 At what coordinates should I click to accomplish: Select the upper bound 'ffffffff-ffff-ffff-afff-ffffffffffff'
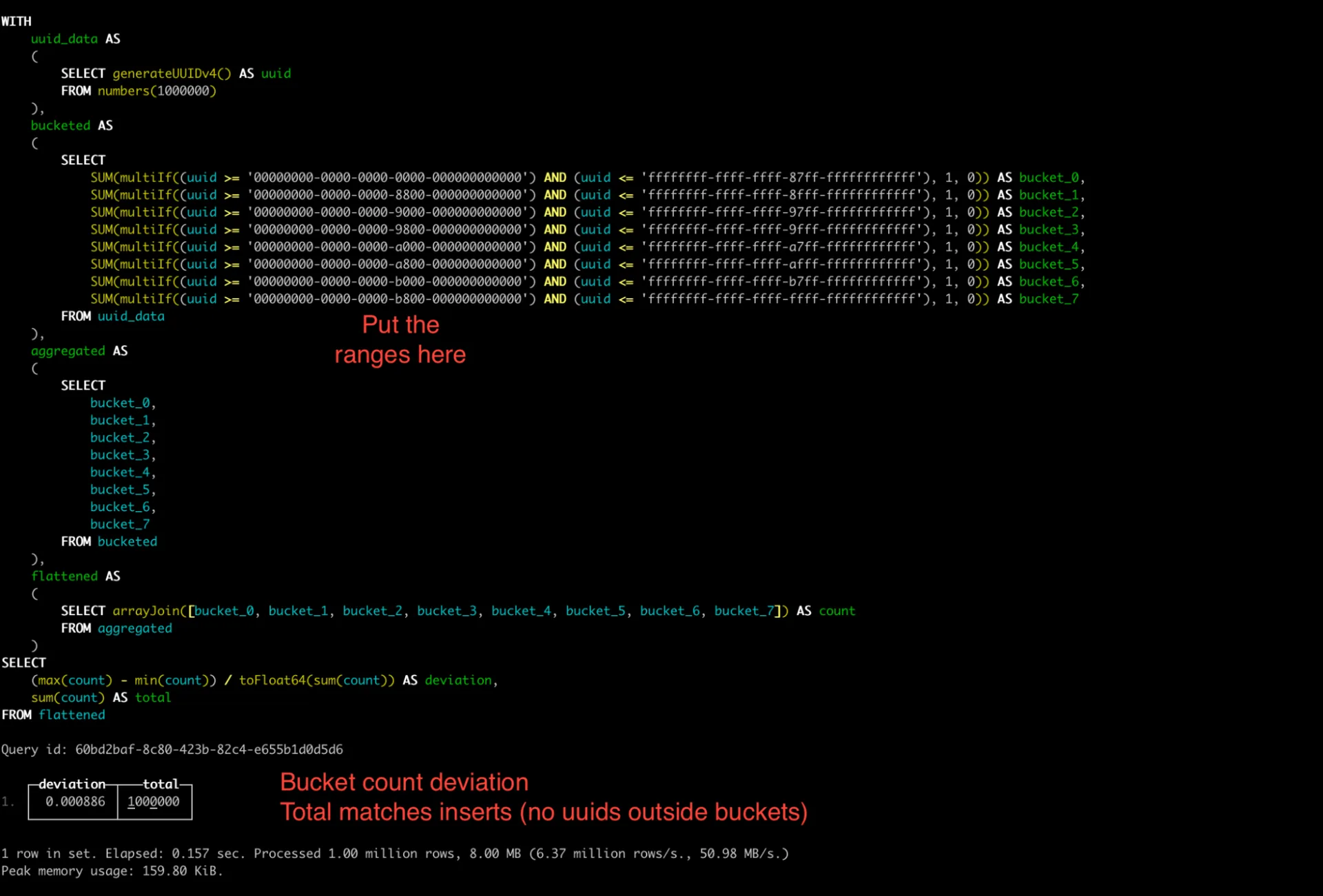tap(782, 264)
